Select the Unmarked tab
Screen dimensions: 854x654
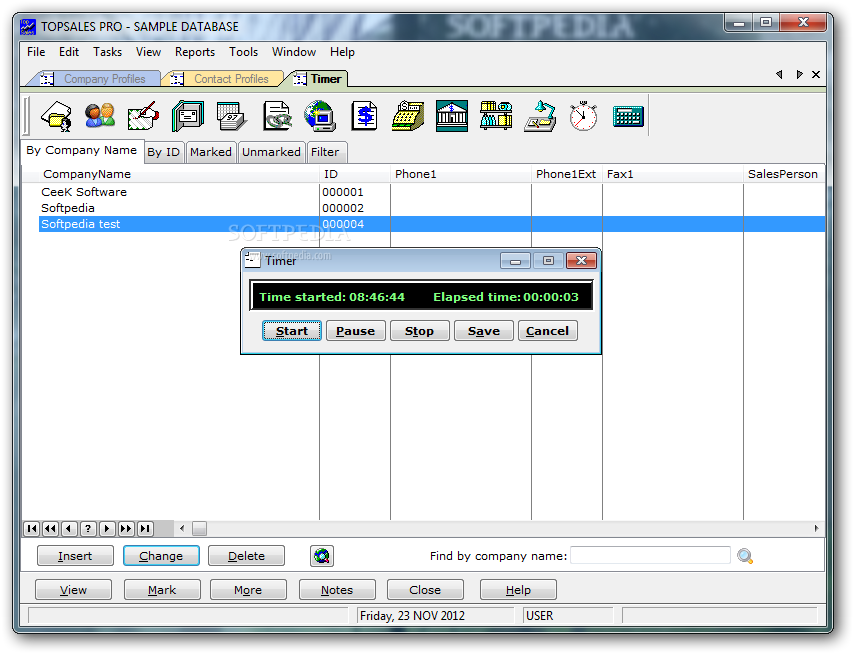point(271,152)
